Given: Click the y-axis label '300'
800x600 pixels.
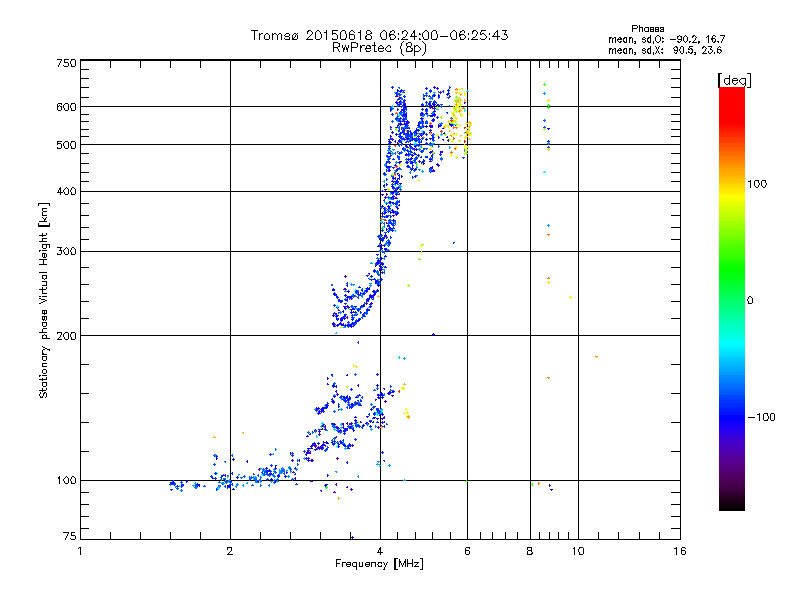Looking at the screenshot, I should point(66,252).
